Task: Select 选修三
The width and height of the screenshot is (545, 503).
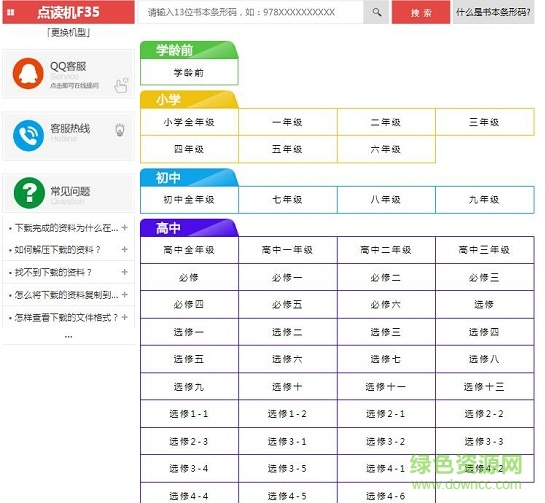Action: pyautogui.click(x=386, y=332)
